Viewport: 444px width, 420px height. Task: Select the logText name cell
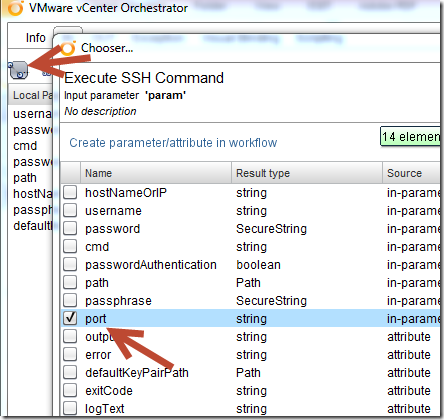click(x=105, y=409)
